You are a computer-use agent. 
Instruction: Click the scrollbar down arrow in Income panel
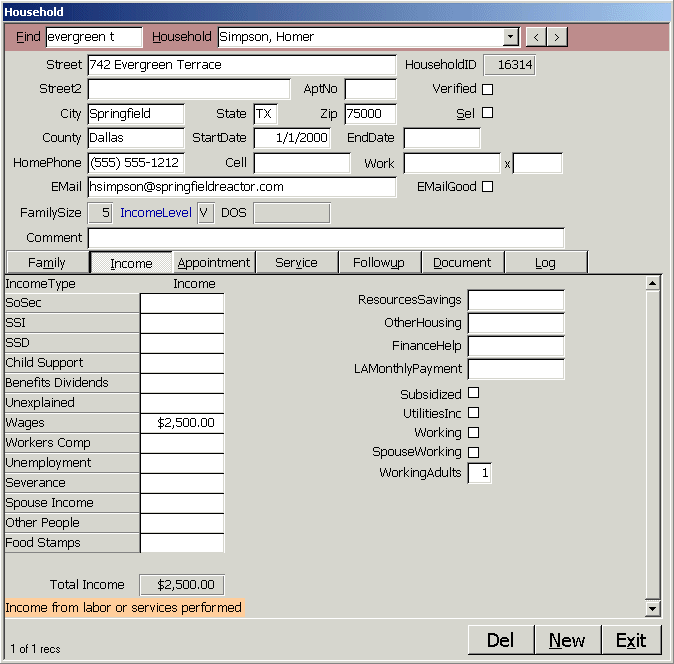653,609
